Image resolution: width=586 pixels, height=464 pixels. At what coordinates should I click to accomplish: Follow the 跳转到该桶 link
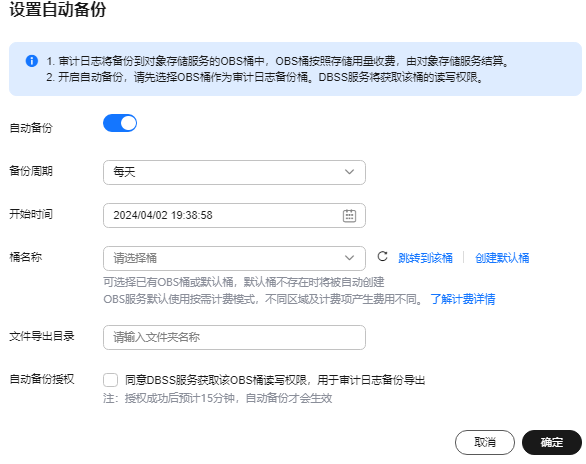(x=425, y=258)
